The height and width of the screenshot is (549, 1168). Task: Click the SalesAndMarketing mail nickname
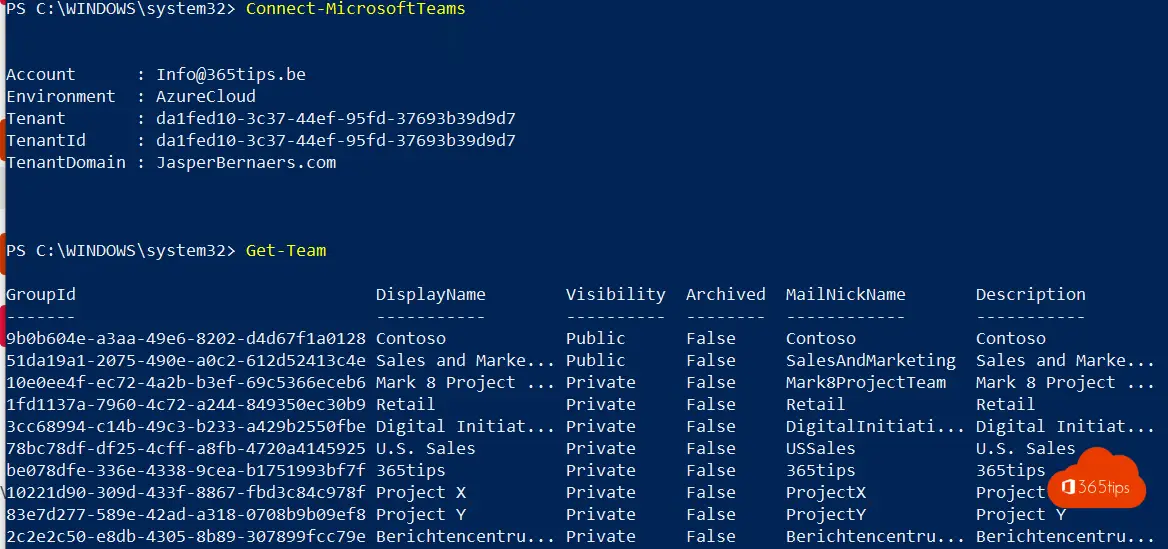871,361
